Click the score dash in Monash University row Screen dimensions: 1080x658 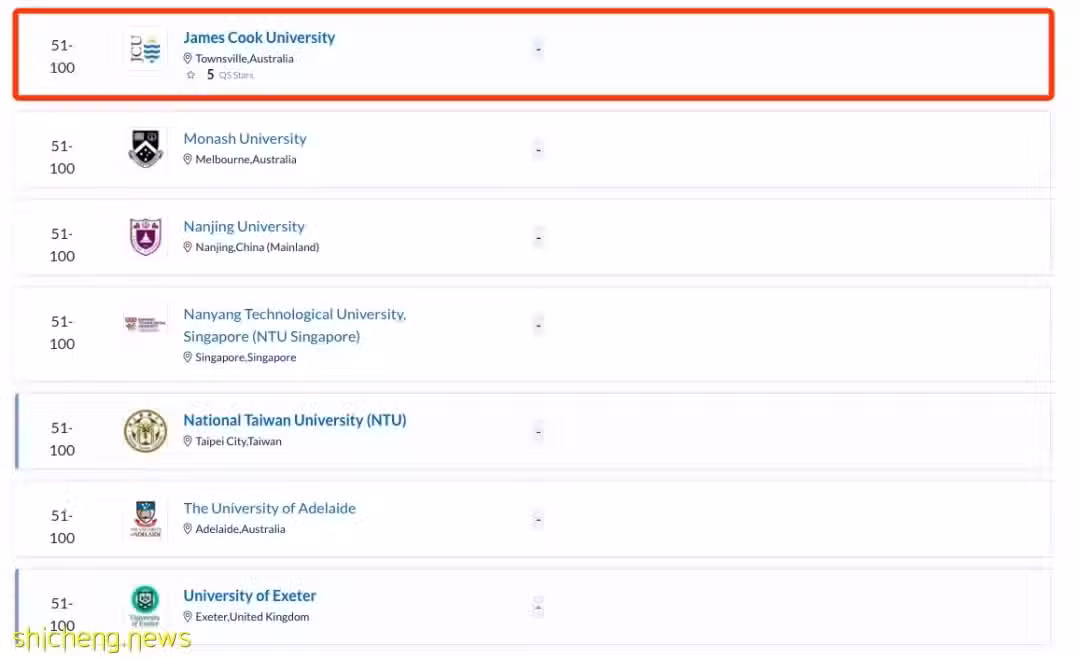539,150
